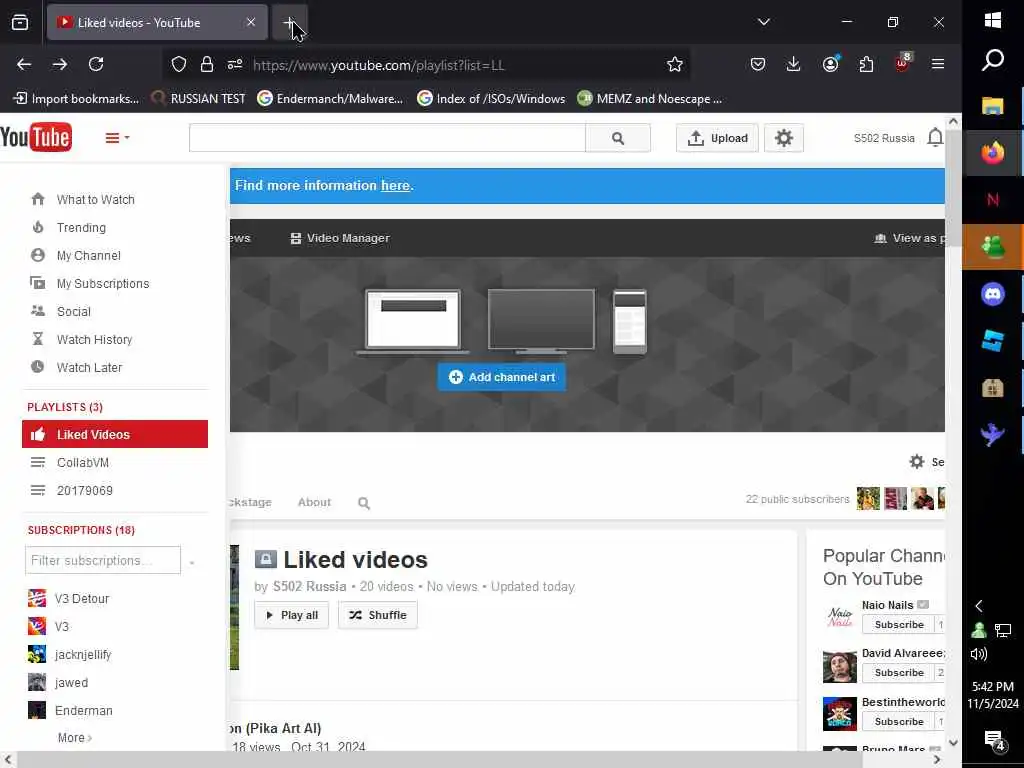Viewport: 1024px width, 768px height.
Task: Open Video Manager
Action: coord(340,238)
